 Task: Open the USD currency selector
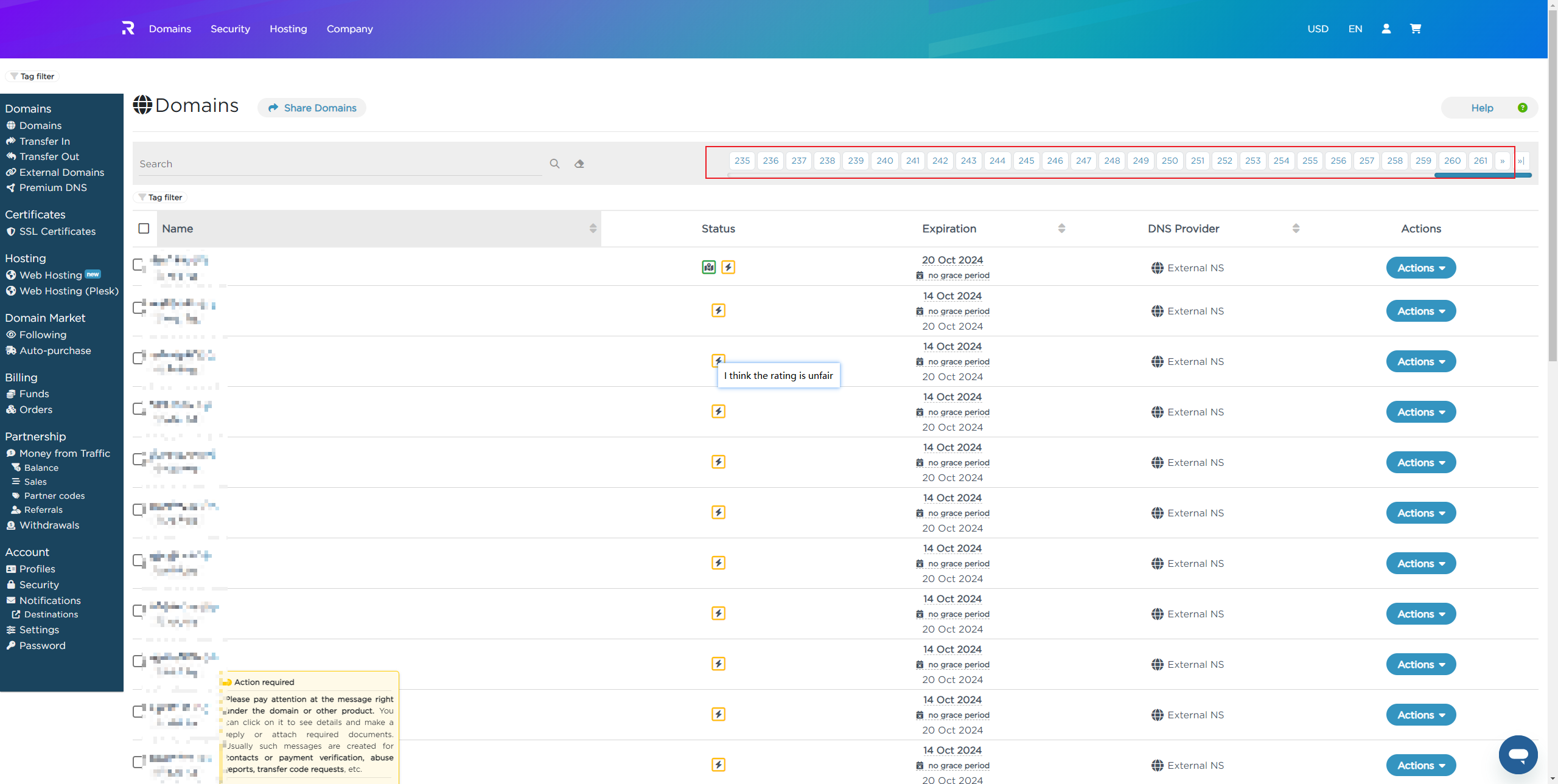tap(1318, 29)
